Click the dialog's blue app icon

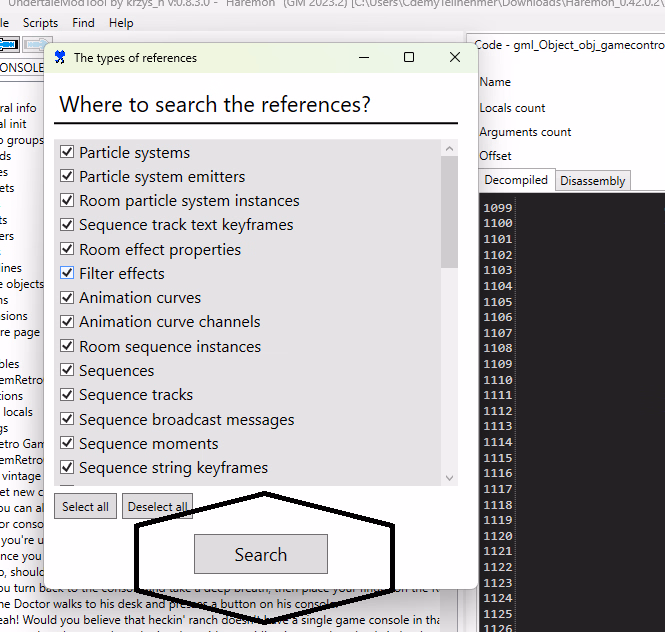(60, 58)
